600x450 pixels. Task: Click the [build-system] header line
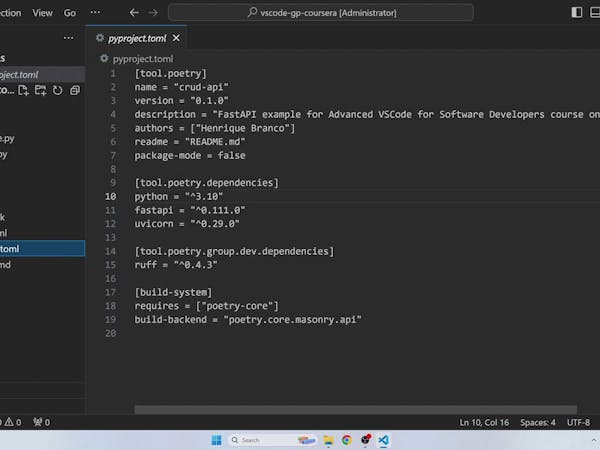point(173,292)
